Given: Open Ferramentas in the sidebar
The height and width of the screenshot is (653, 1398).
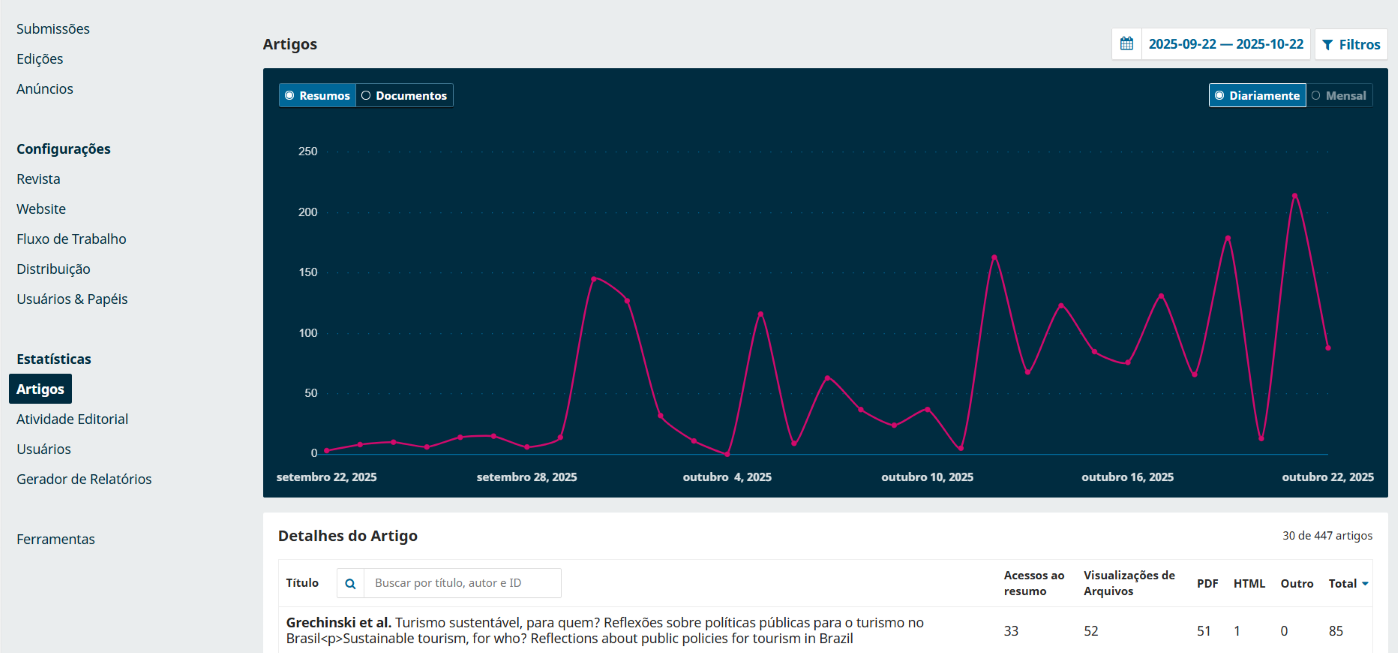Looking at the screenshot, I should [56, 539].
